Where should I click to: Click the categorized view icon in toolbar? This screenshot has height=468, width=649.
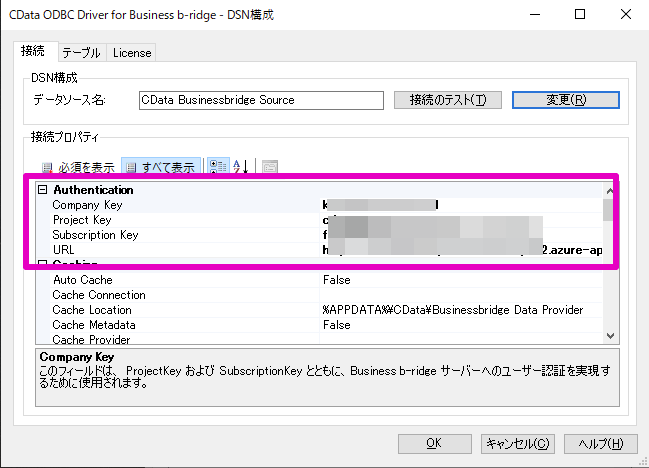218,167
